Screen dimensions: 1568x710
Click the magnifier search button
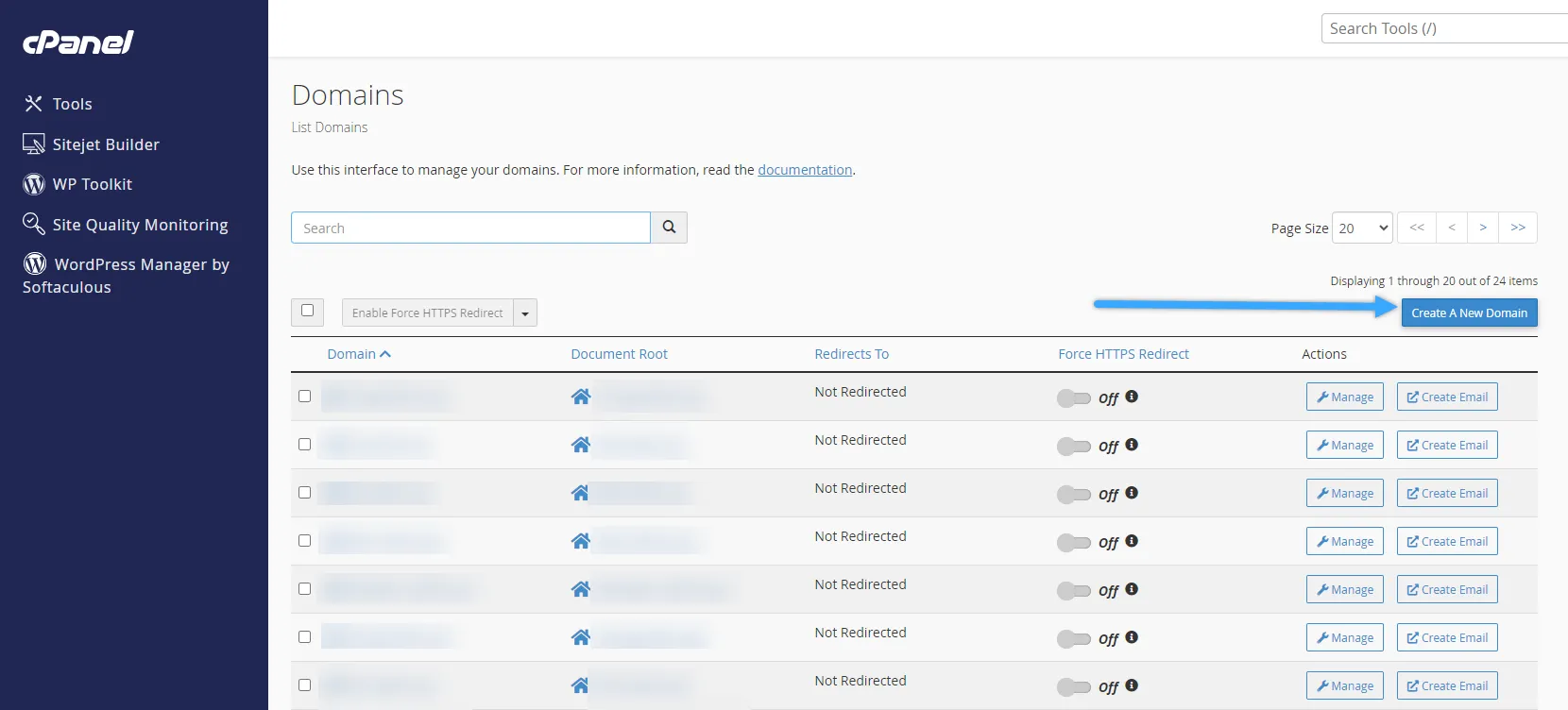(x=669, y=228)
